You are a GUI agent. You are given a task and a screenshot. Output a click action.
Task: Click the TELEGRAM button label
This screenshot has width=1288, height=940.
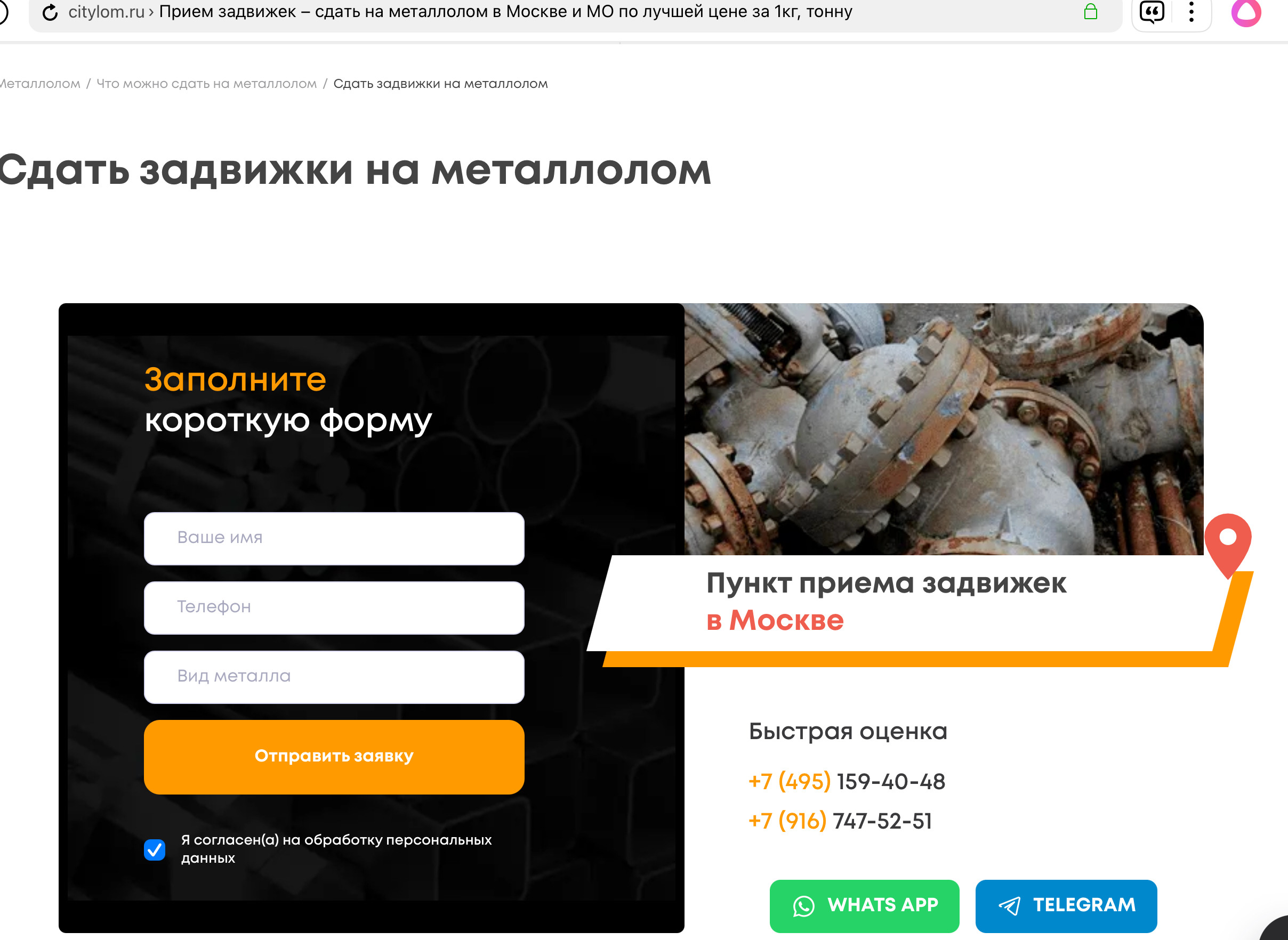1084,905
